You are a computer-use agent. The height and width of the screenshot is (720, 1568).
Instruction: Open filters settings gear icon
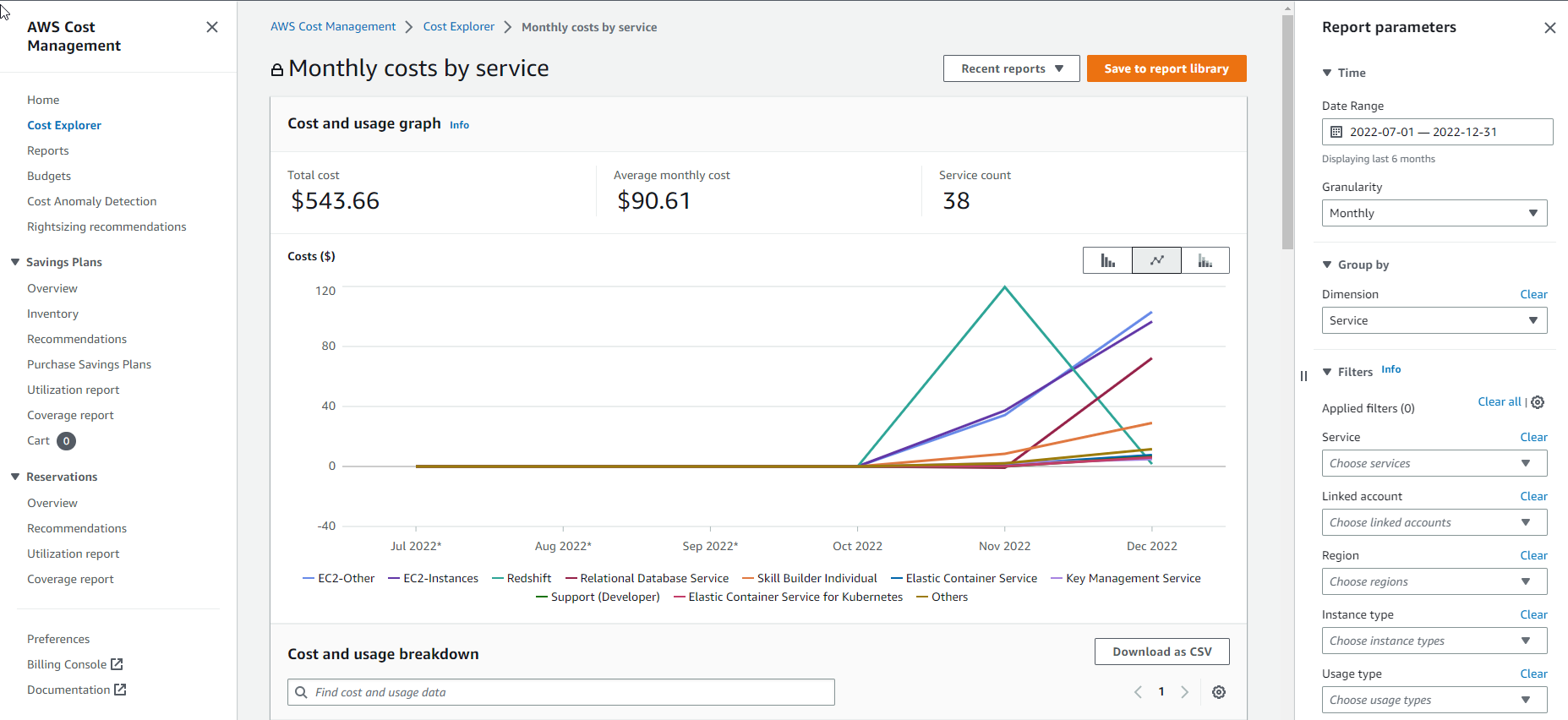[1538, 402]
